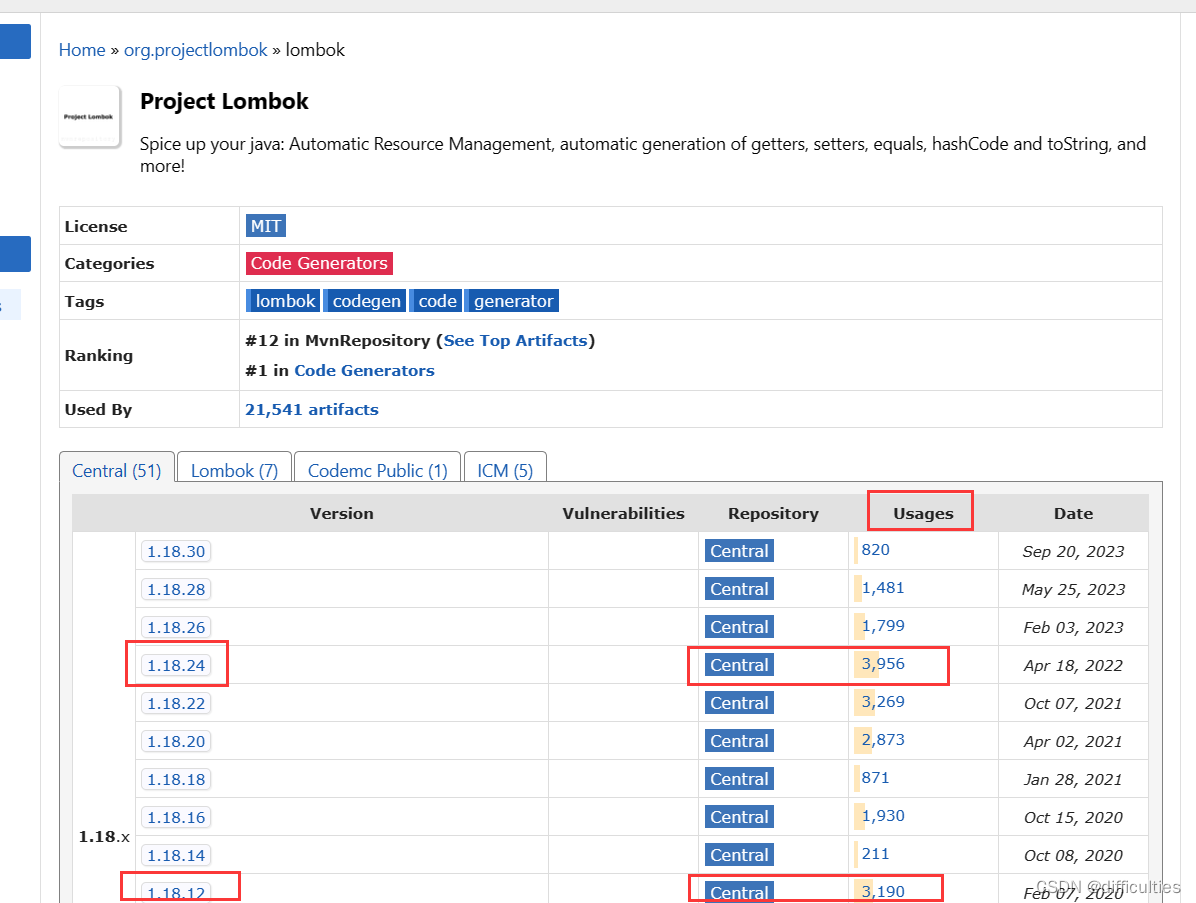The height and width of the screenshot is (903, 1196).
Task: Click the Version column header
Action: click(x=342, y=514)
